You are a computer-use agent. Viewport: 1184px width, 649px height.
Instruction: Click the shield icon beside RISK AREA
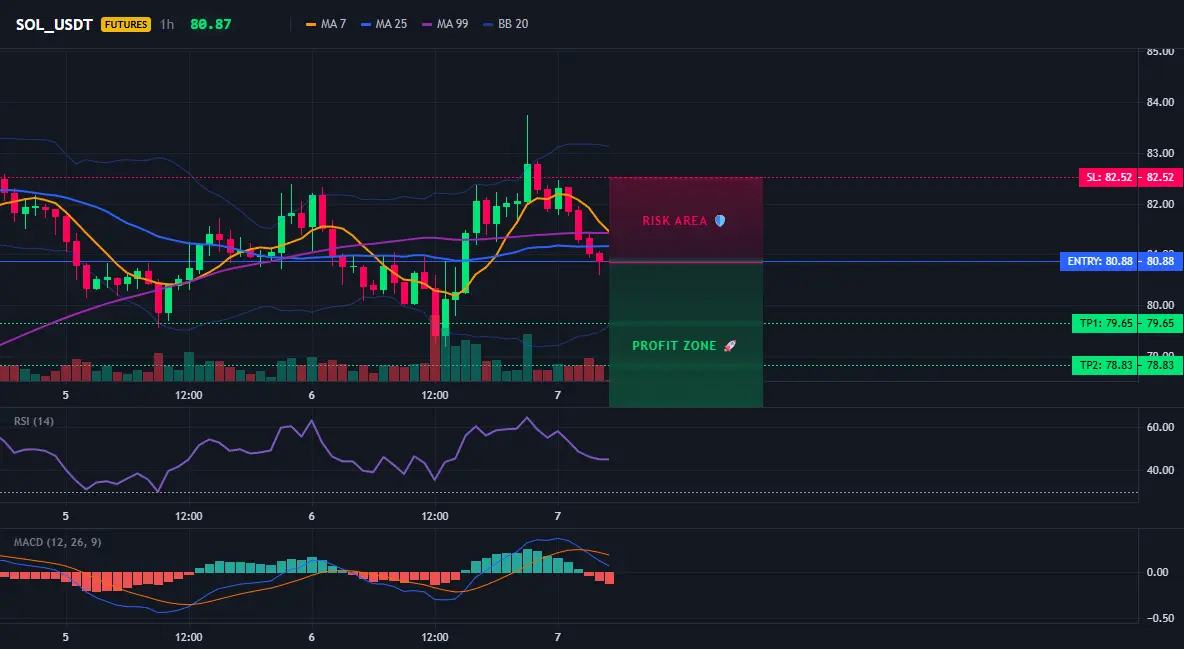[x=720, y=221]
